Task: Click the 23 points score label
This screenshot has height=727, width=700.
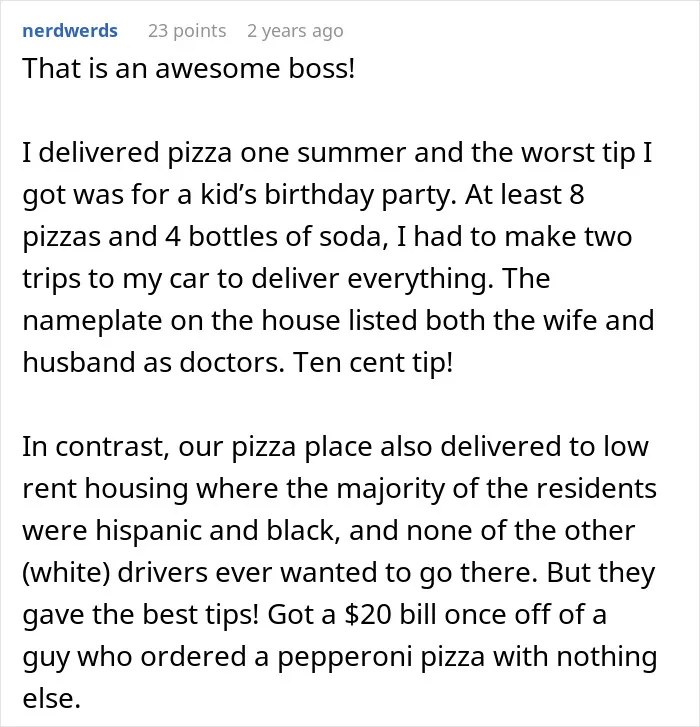Action: [187, 31]
